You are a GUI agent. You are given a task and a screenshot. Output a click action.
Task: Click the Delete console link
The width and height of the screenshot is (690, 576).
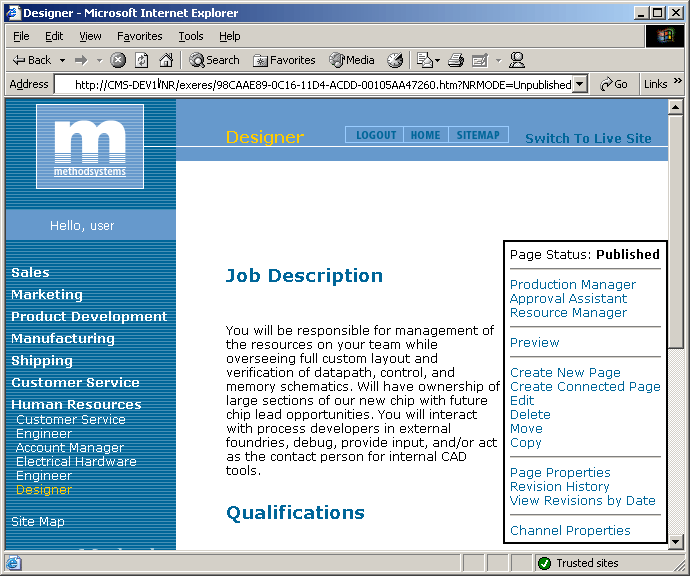point(530,415)
